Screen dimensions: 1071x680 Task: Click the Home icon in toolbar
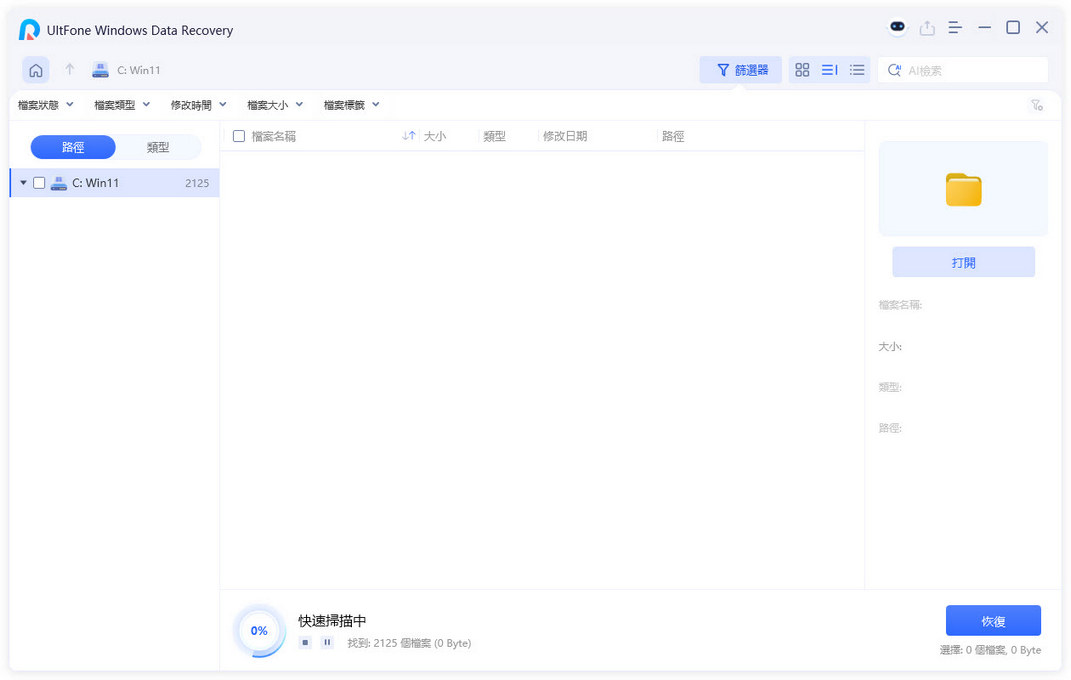pos(36,70)
